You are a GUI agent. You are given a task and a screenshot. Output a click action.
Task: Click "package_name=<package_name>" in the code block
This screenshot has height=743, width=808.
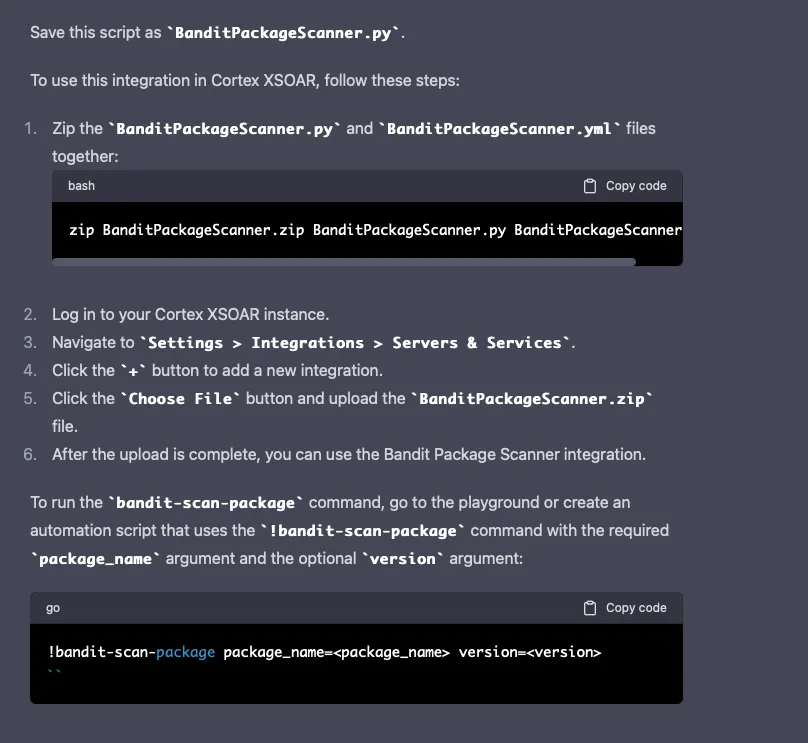coord(336,653)
